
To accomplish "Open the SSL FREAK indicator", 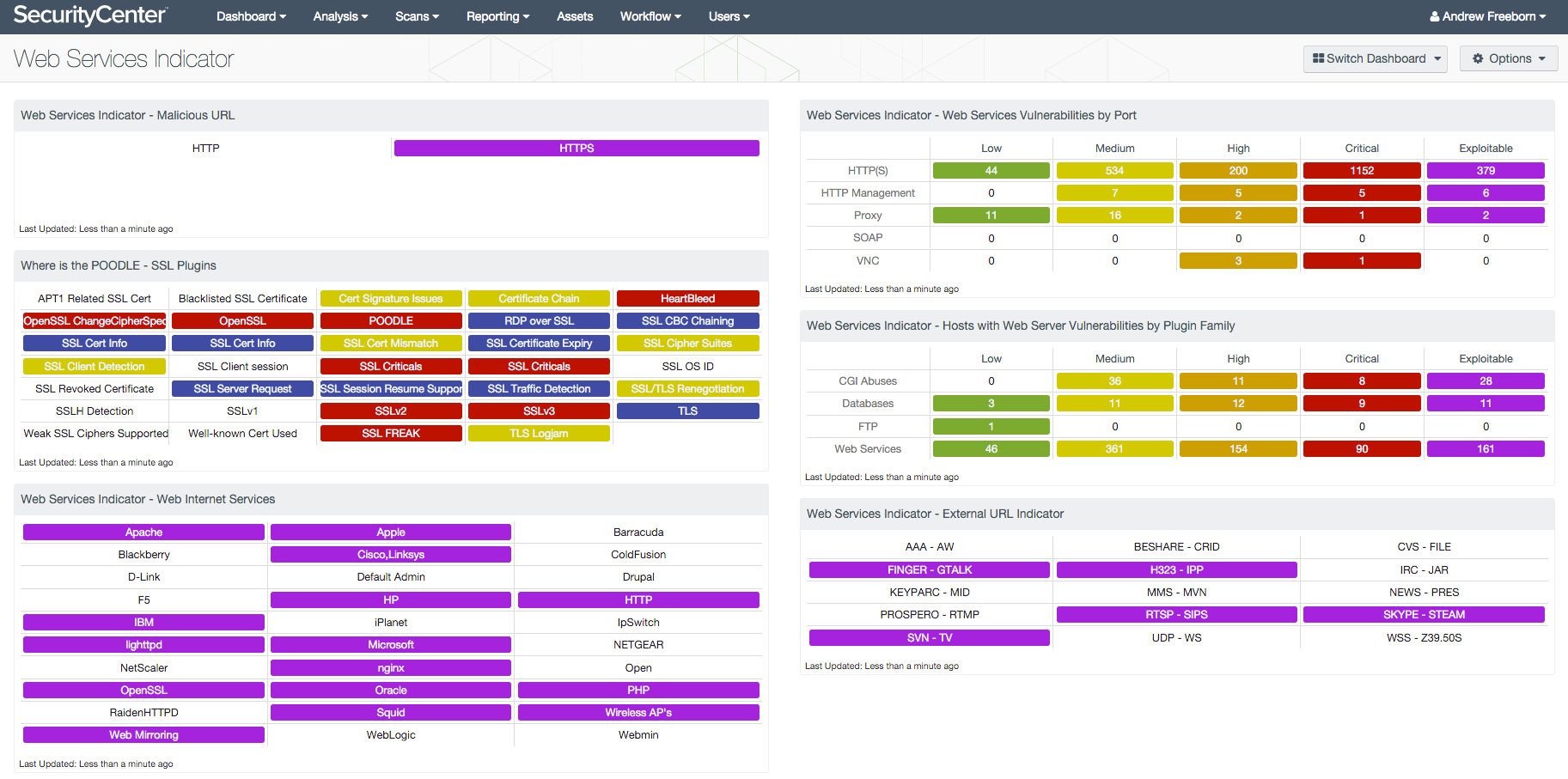I will click(x=391, y=434).
